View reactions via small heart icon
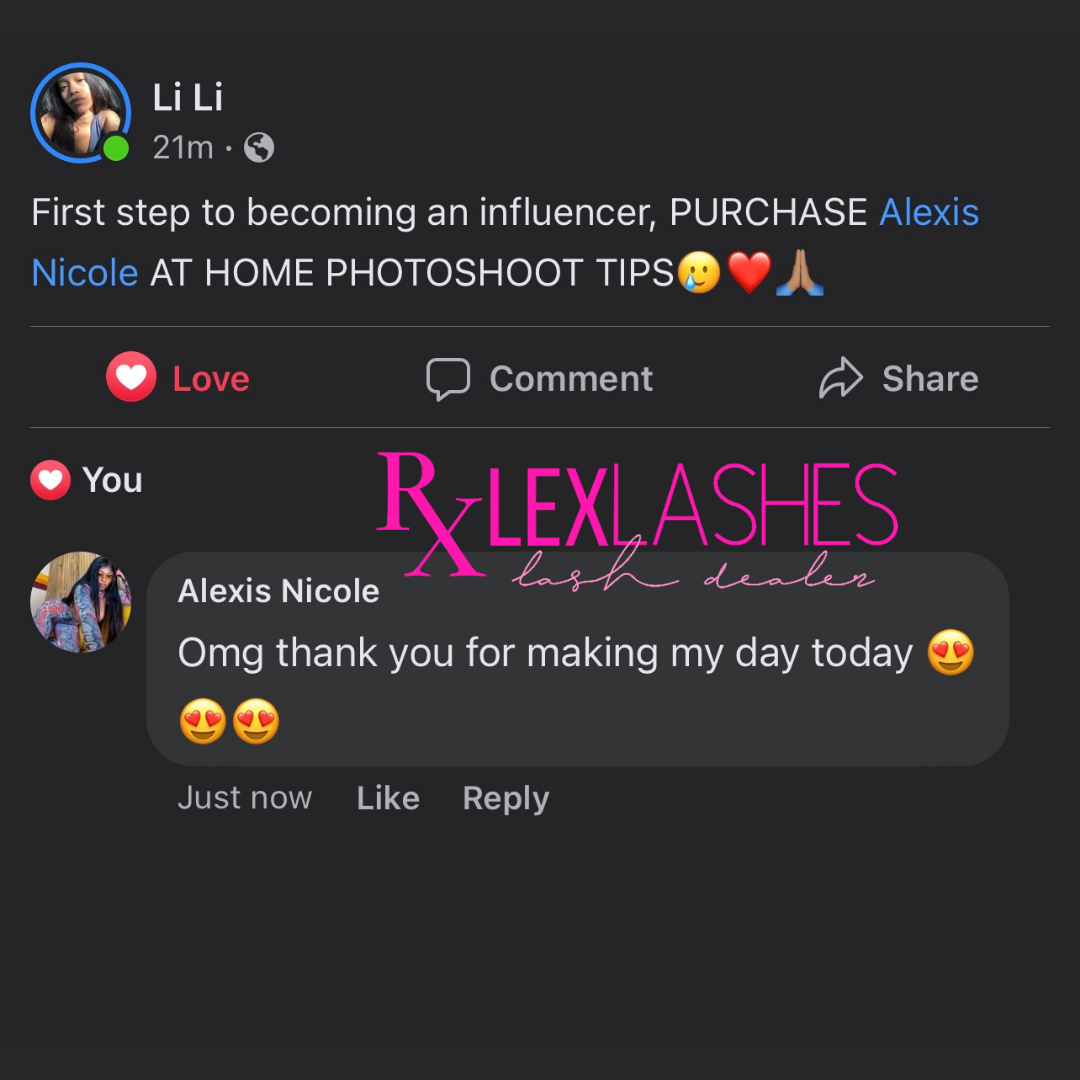1080x1080 pixels. click(x=50, y=480)
